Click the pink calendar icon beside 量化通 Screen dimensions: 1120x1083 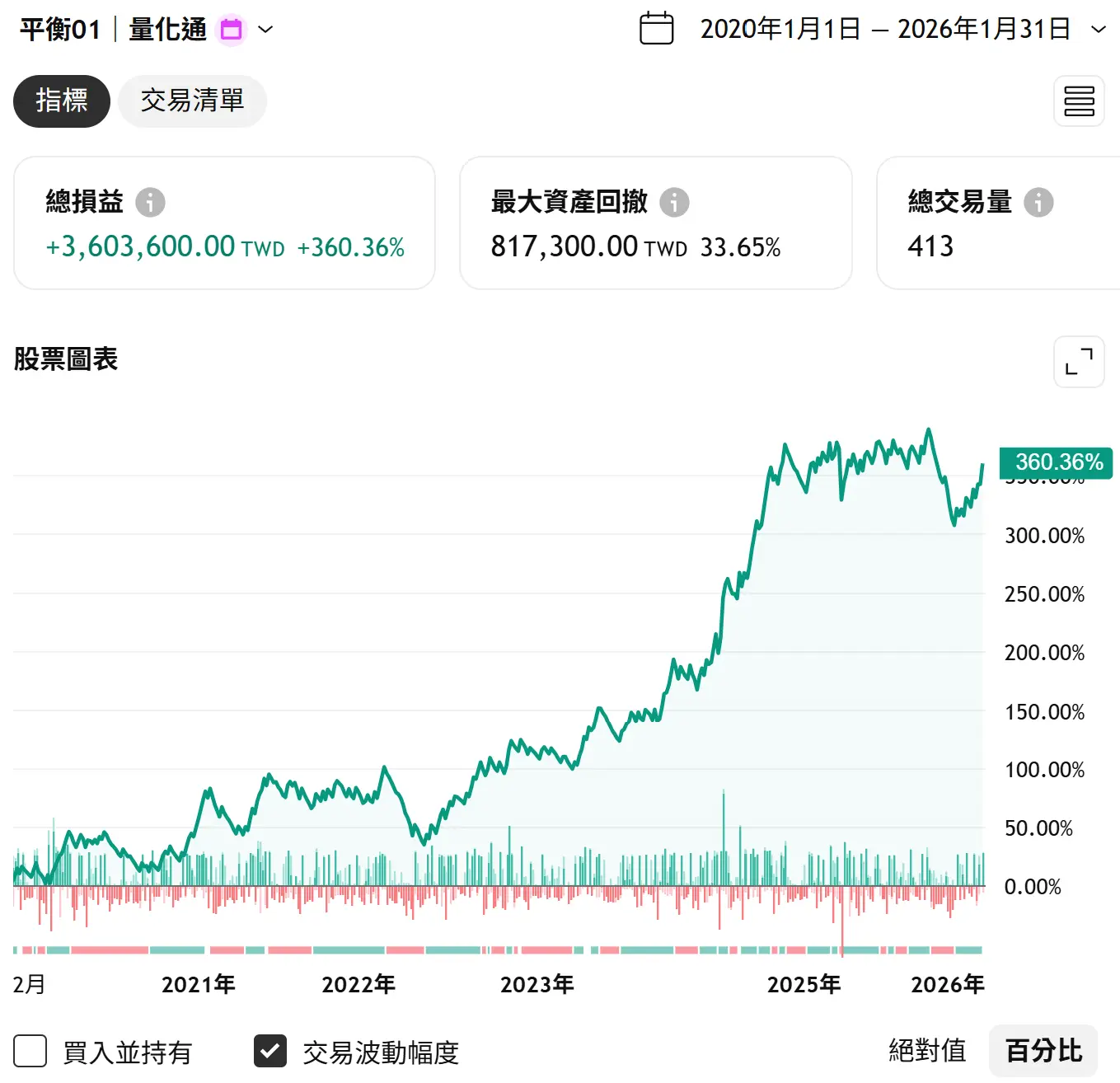(x=231, y=29)
